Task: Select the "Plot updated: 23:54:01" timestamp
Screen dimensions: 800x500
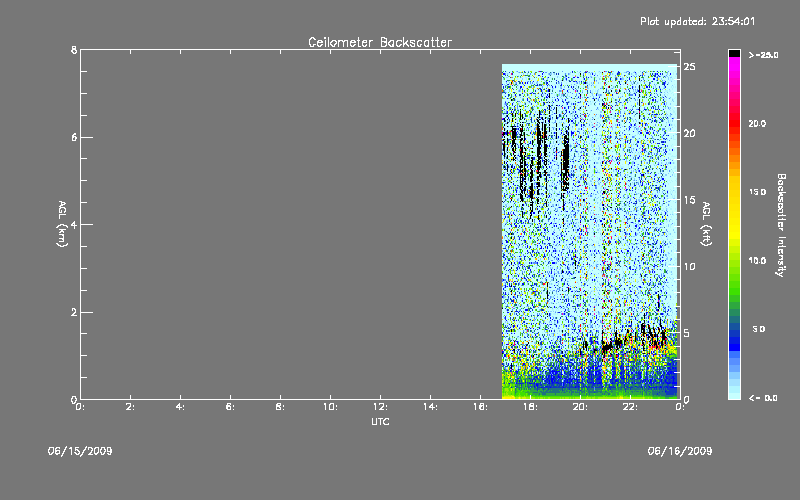Action: [x=697, y=21]
